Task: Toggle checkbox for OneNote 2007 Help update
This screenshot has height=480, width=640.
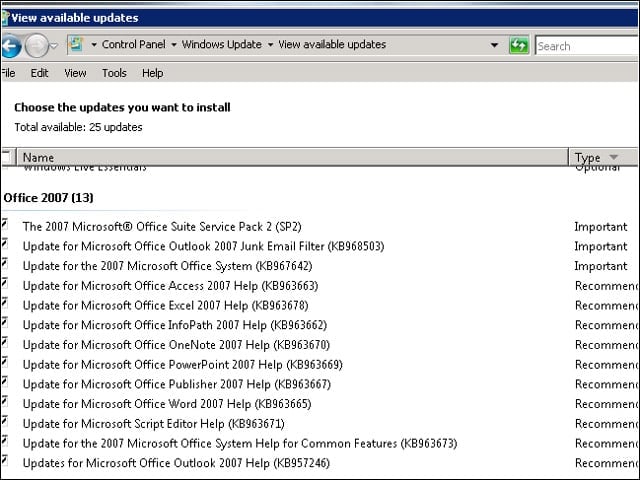Action: coord(5,342)
